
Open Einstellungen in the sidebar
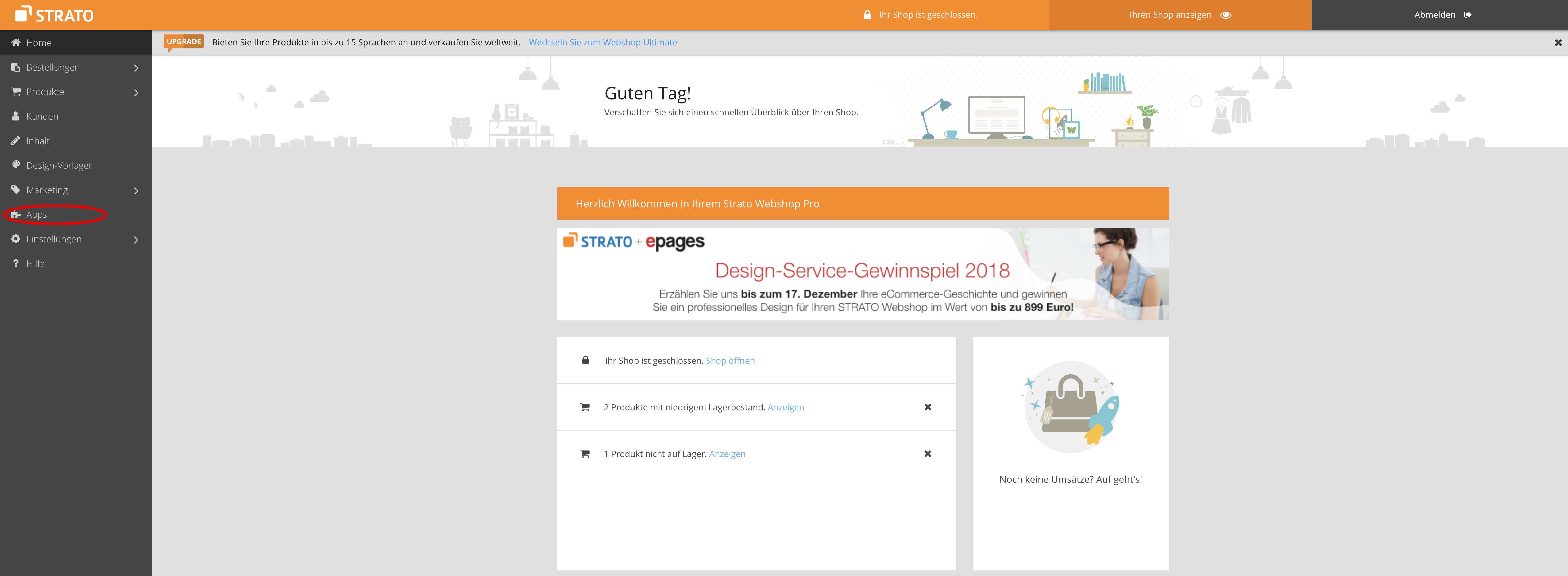[75, 239]
